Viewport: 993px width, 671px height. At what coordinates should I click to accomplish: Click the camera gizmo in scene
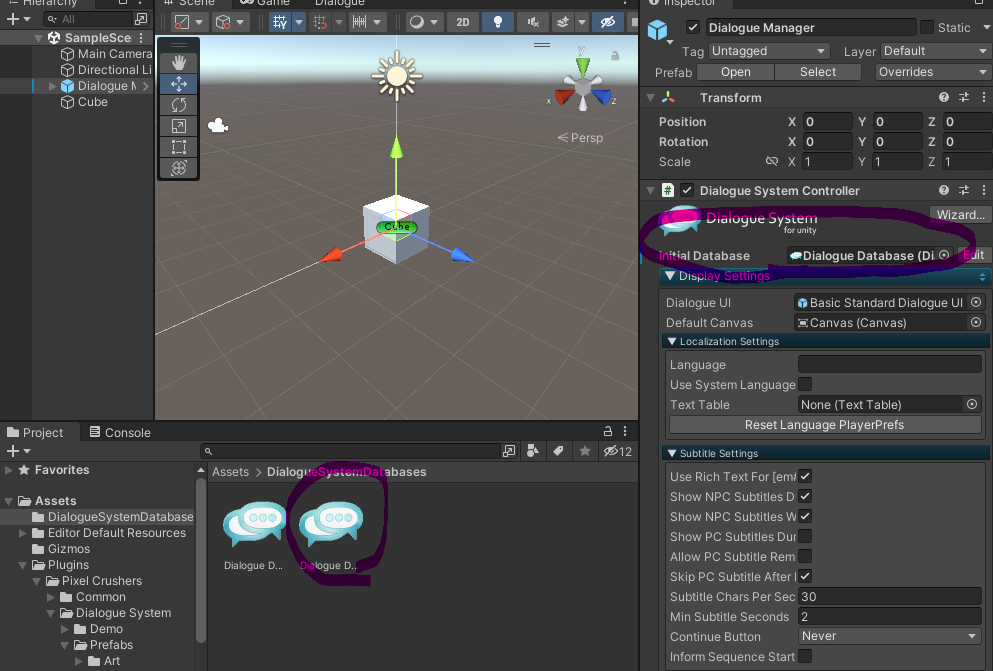click(218, 126)
